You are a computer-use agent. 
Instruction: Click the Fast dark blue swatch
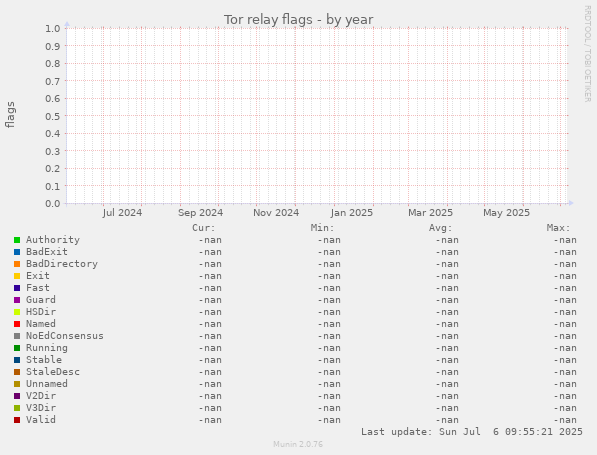click(17, 288)
